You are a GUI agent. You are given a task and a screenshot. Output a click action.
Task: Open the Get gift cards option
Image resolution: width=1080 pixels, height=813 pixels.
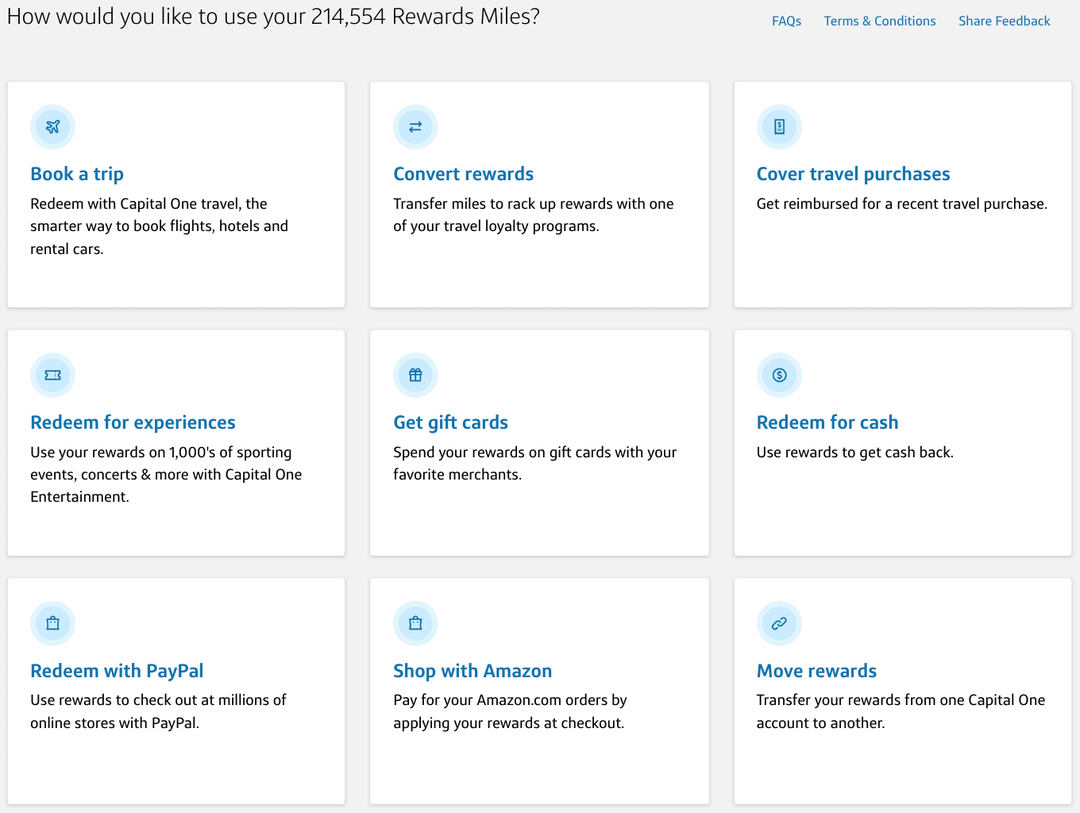tap(450, 422)
